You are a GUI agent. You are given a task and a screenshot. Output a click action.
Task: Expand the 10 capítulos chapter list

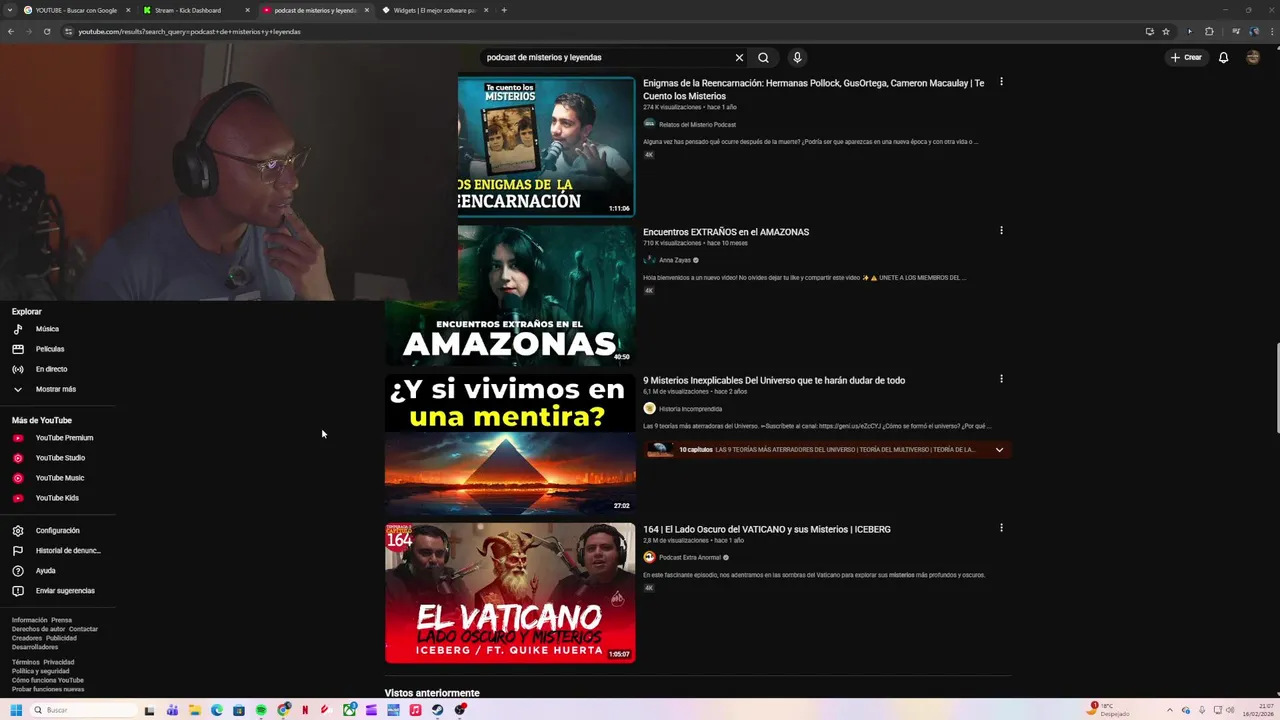pos(999,450)
